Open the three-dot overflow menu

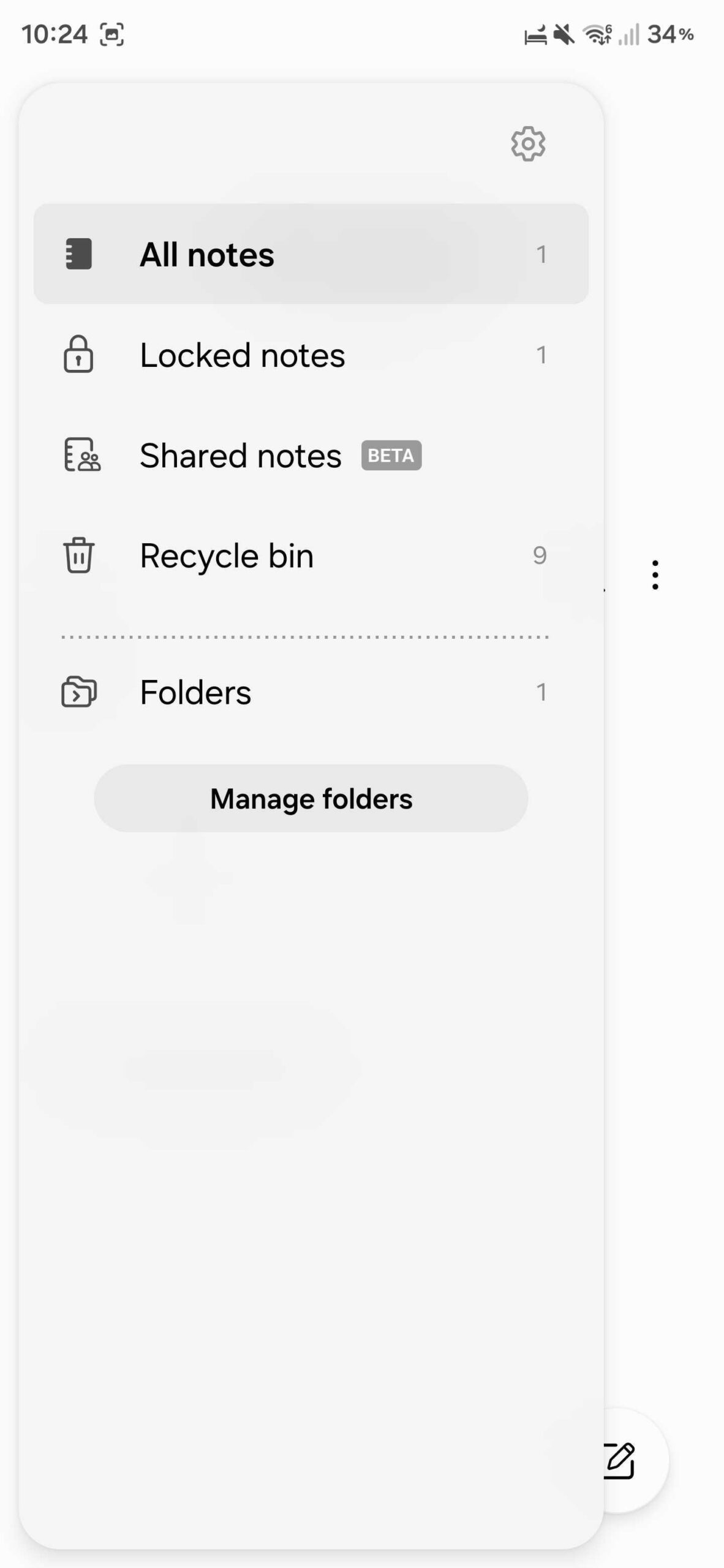[655, 575]
